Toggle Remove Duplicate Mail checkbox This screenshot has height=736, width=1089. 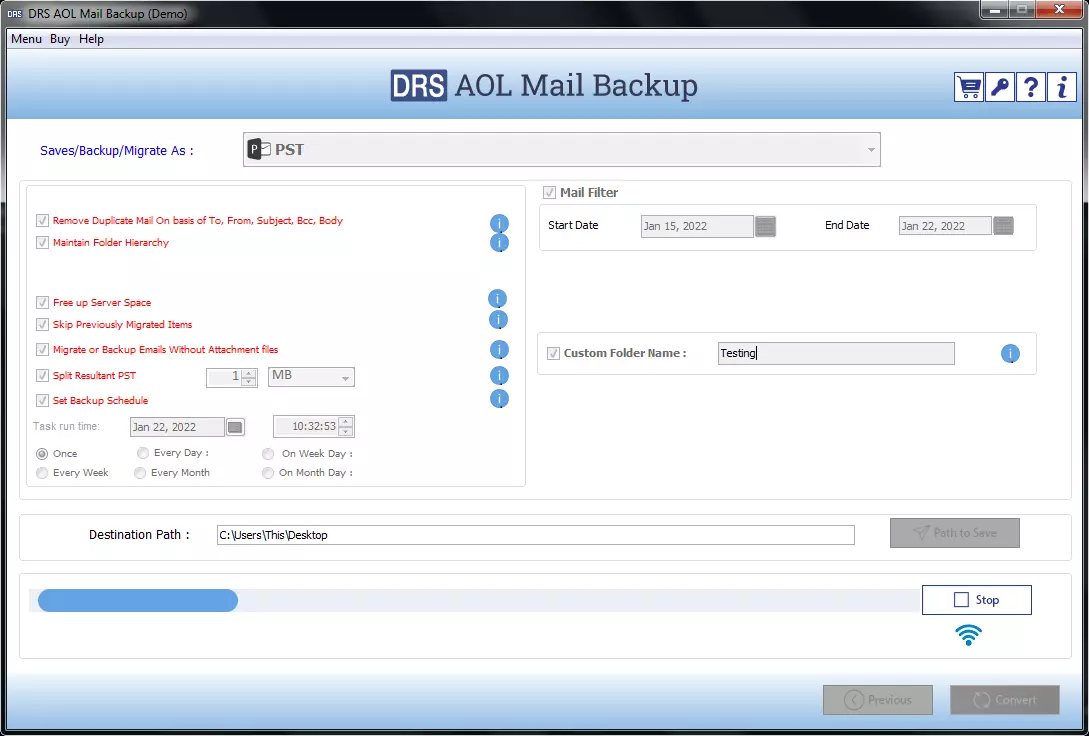(x=42, y=221)
